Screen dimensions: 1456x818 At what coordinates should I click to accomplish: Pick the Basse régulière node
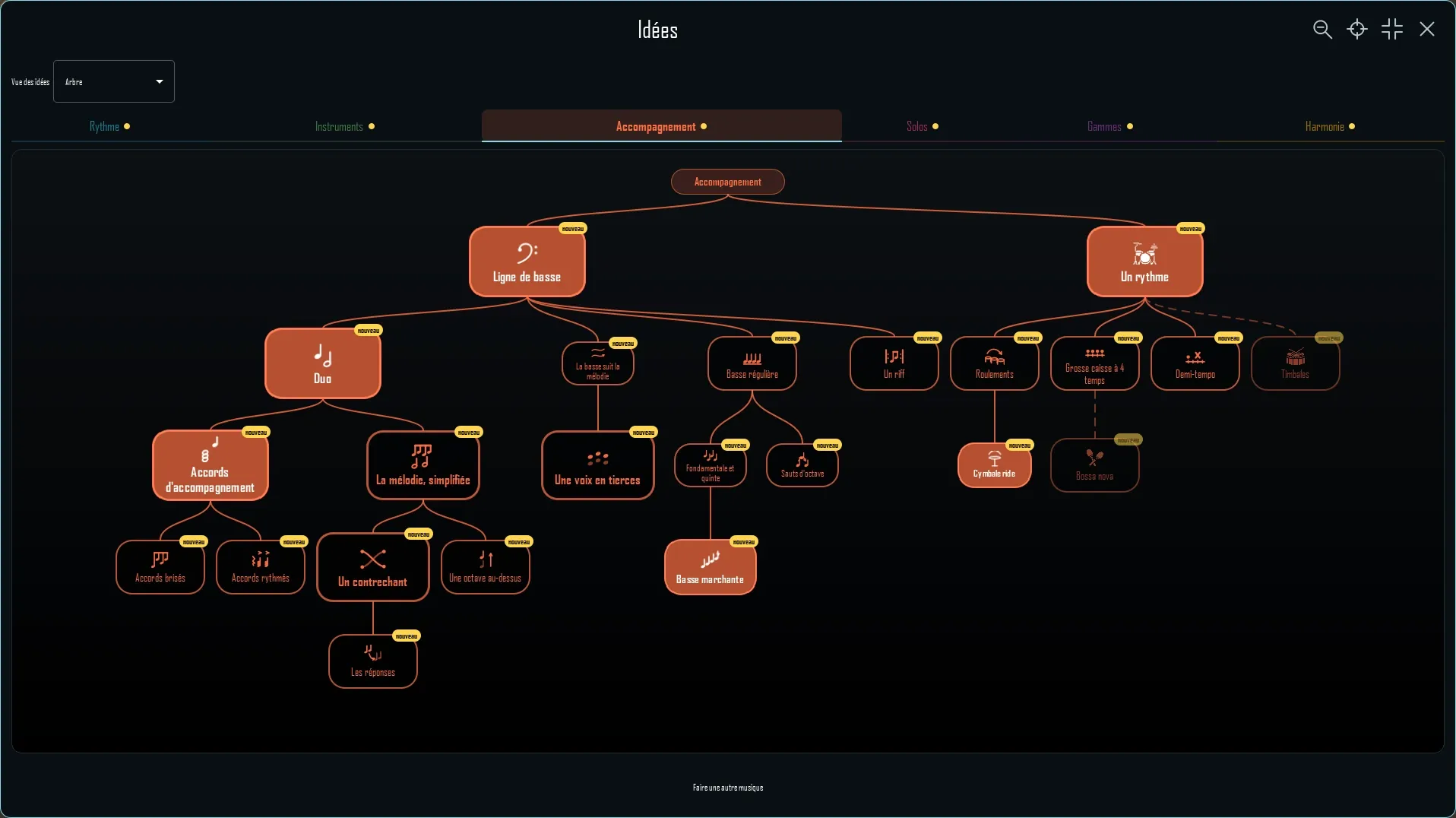[752, 363]
